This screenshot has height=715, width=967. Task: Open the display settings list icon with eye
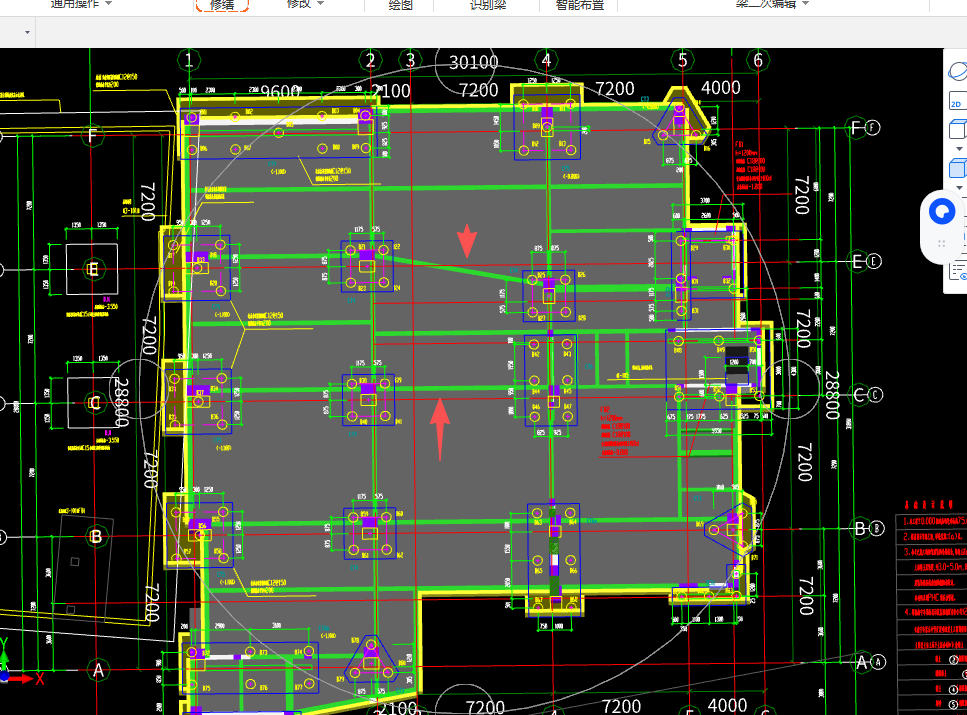point(959,271)
